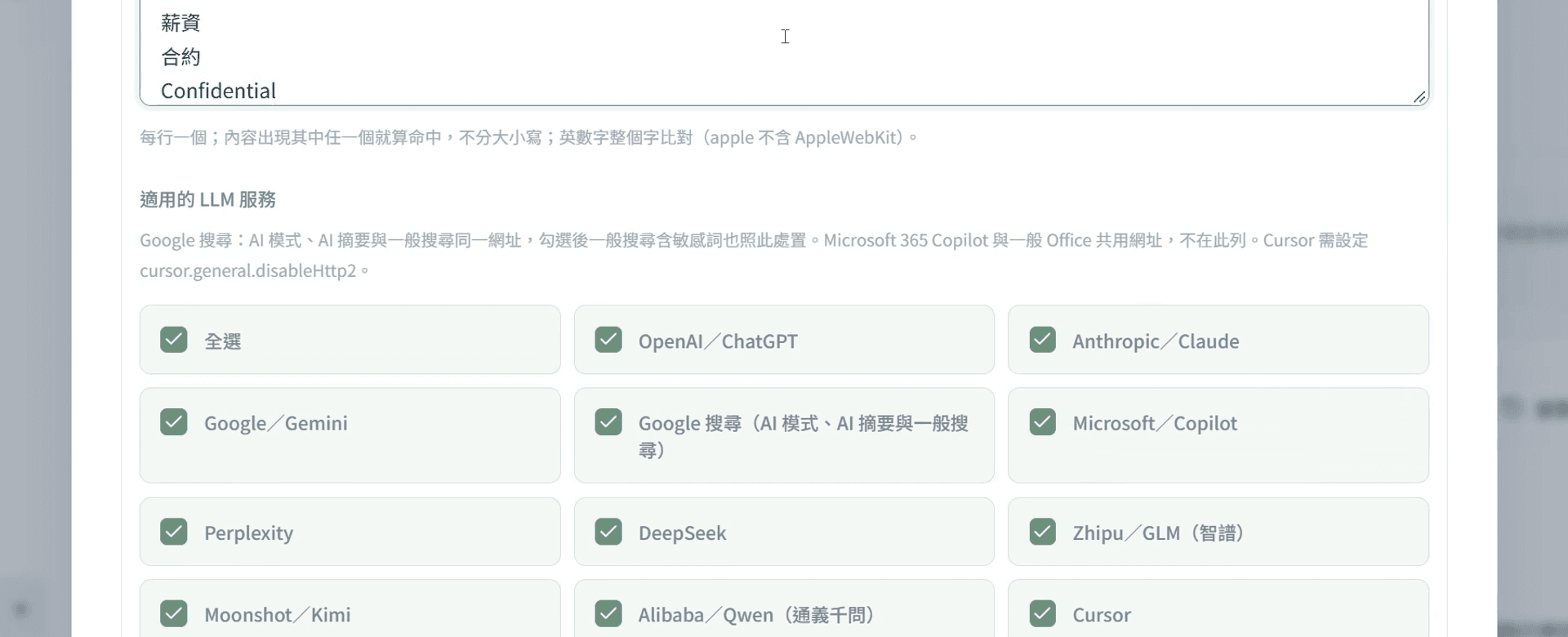1568x637 pixels.
Task: Disable the DeepSeek checkbox
Action: (x=608, y=532)
